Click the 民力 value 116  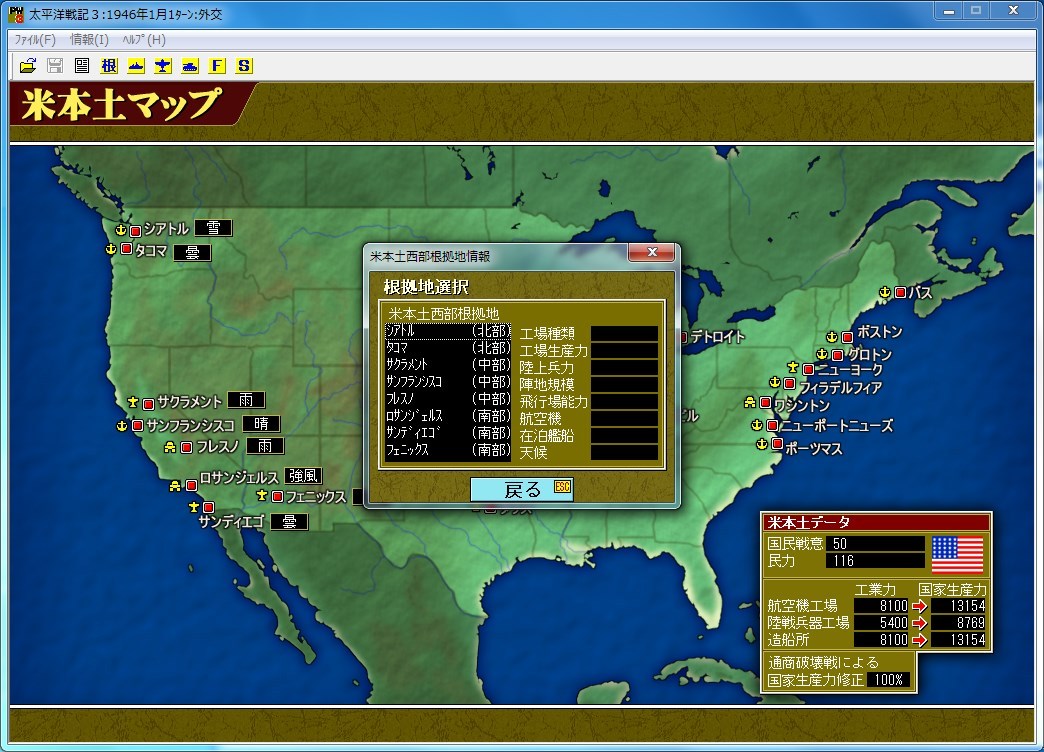coord(875,561)
